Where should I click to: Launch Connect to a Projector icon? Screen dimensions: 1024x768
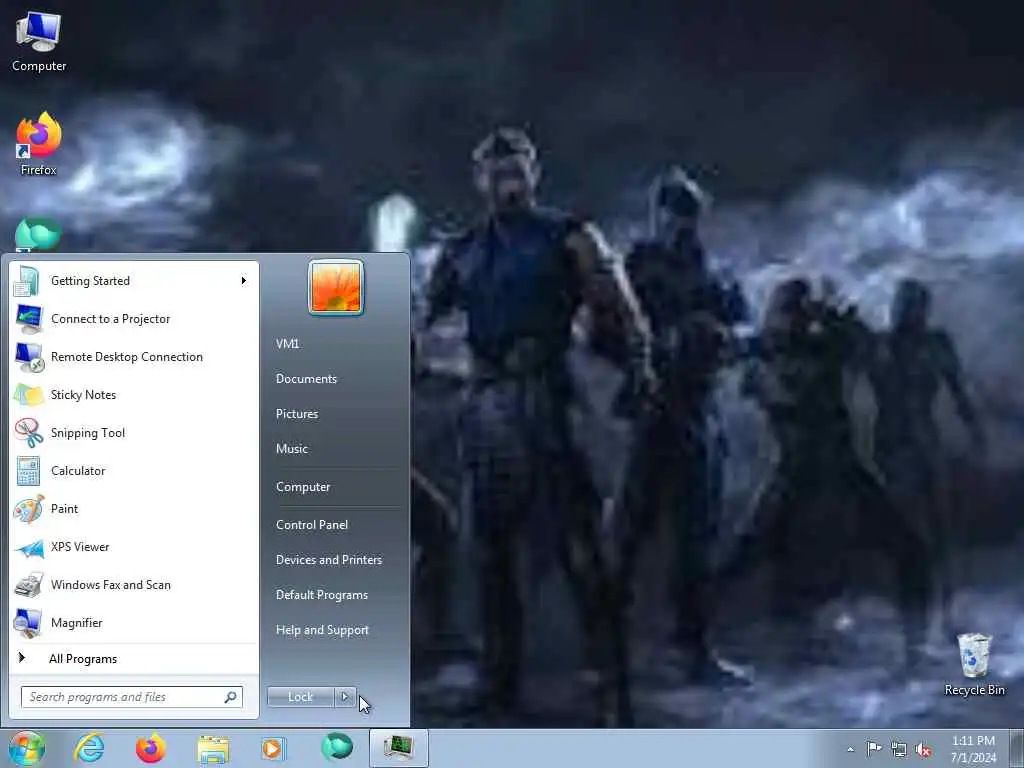pyautogui.click(x=29, y=319)
